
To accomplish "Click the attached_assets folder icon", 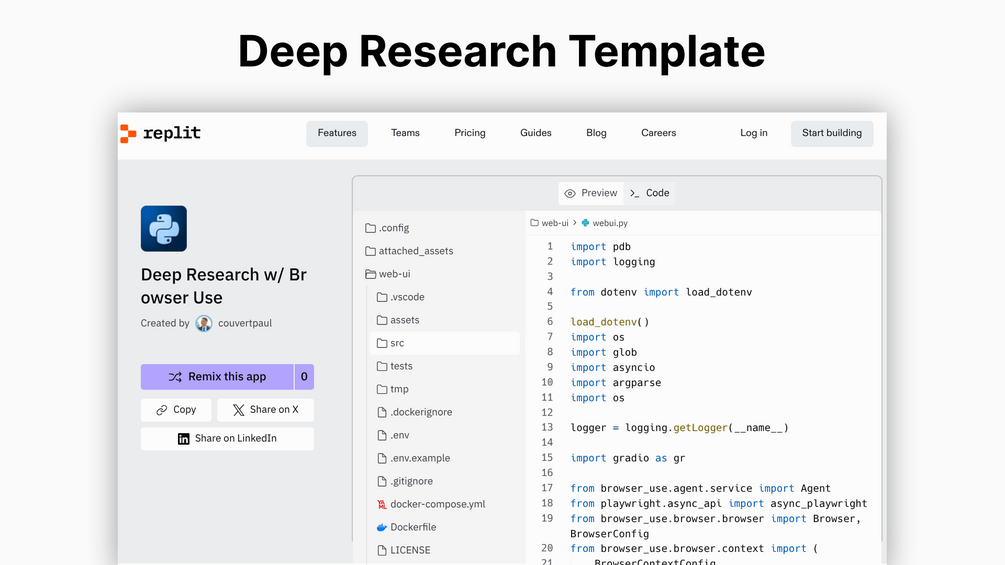I will (x=370, y=251).
